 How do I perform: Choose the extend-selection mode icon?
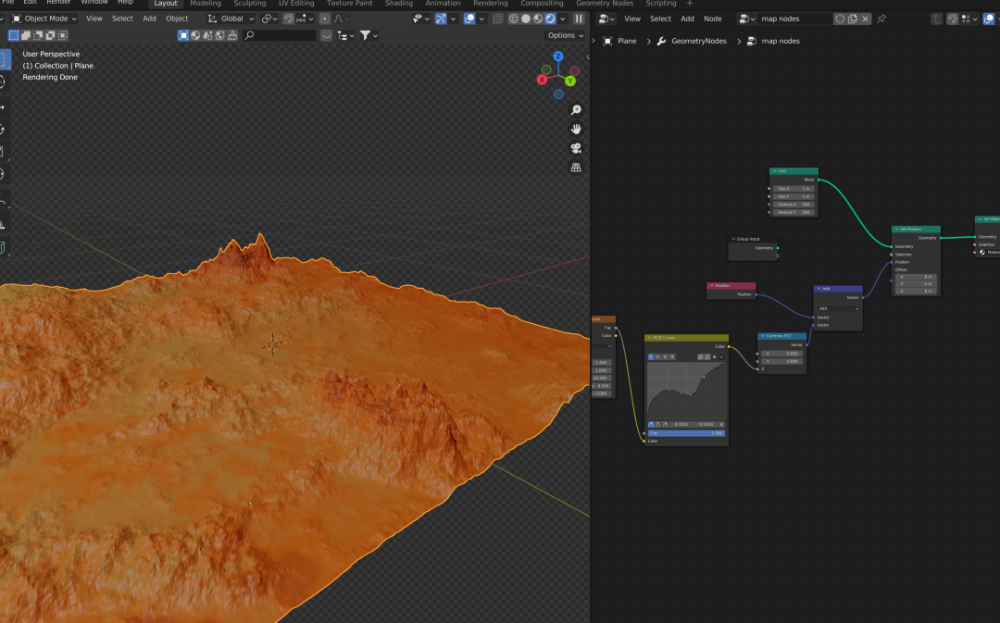[26, 35]
